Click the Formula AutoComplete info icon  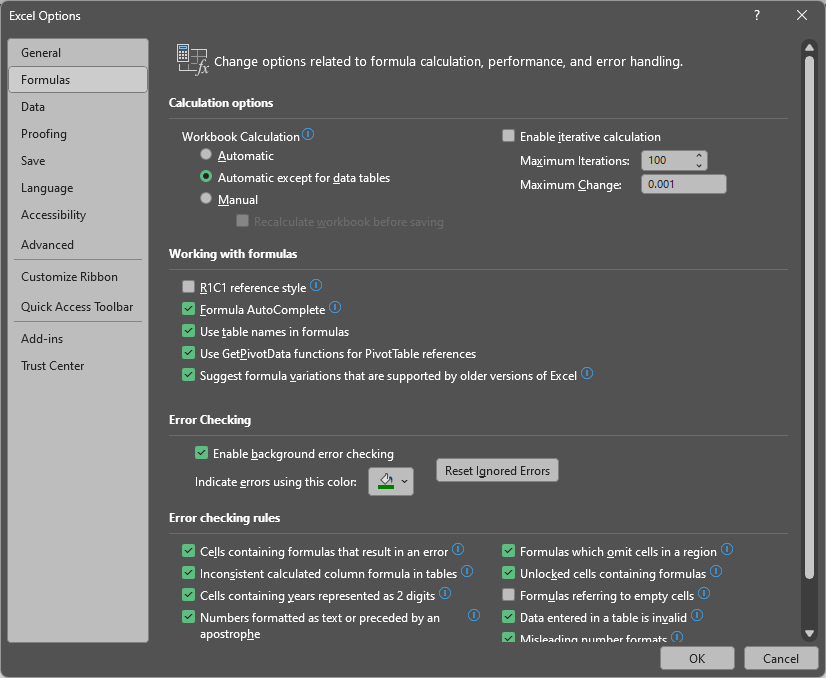334,307
